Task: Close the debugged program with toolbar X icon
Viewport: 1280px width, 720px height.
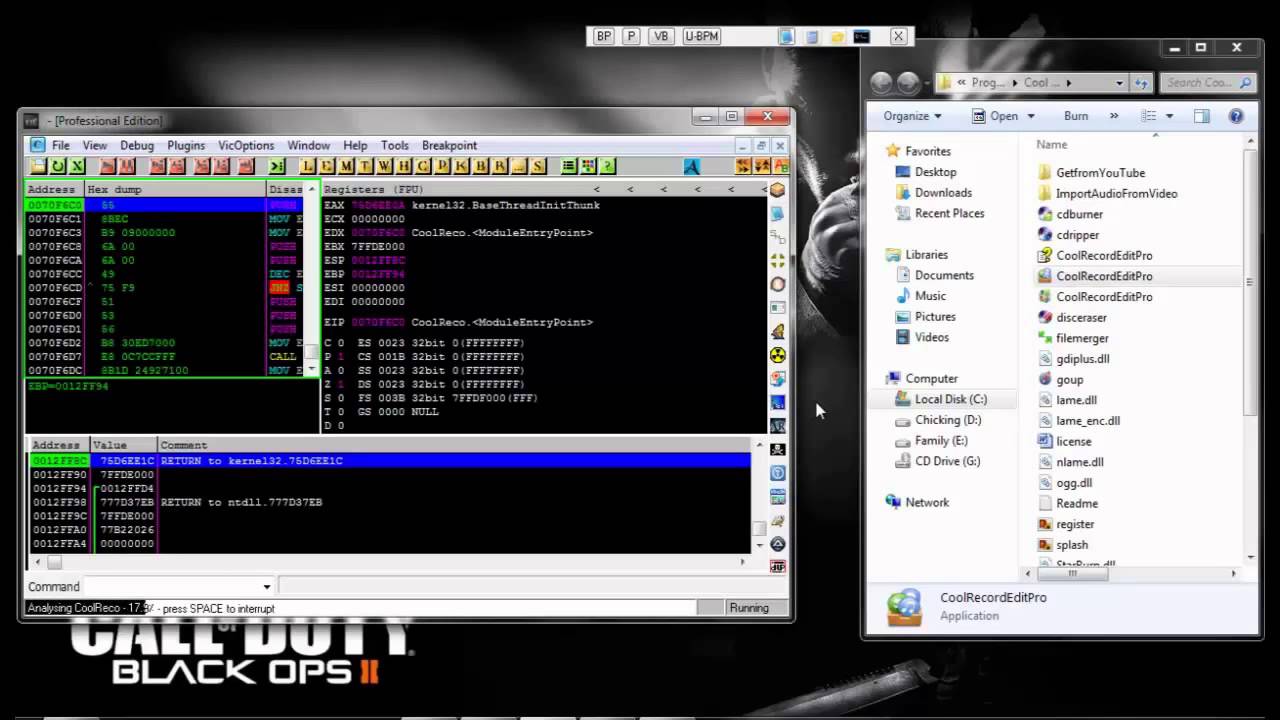Action: (x=77, y=166)
